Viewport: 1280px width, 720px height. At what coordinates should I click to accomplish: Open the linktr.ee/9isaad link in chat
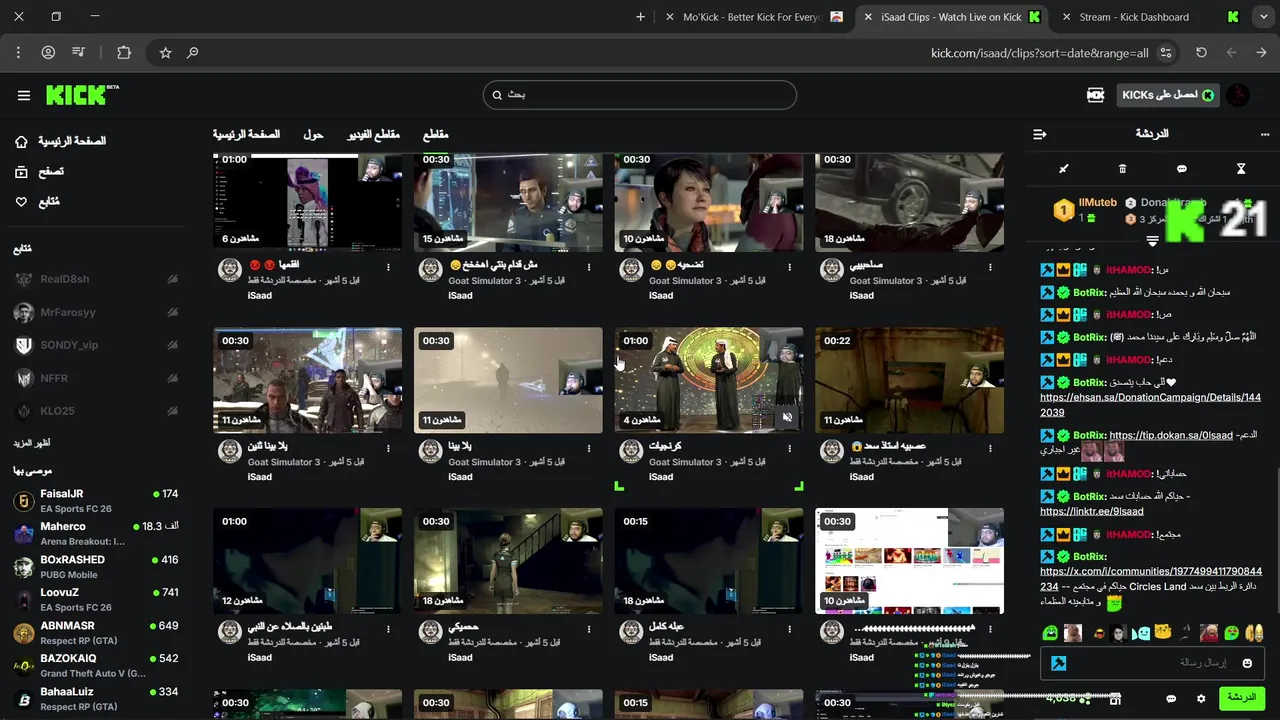click(1091, 511)
